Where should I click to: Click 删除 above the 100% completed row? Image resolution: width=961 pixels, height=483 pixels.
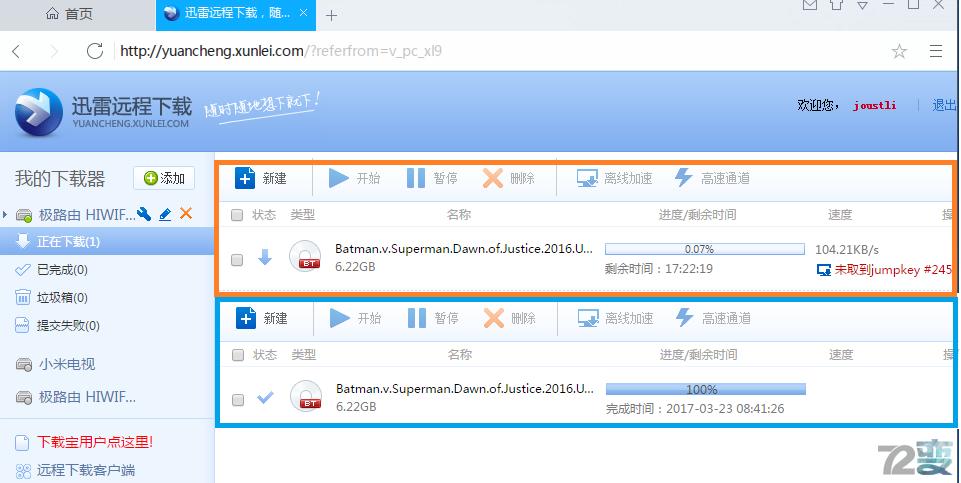coord(510,318)
